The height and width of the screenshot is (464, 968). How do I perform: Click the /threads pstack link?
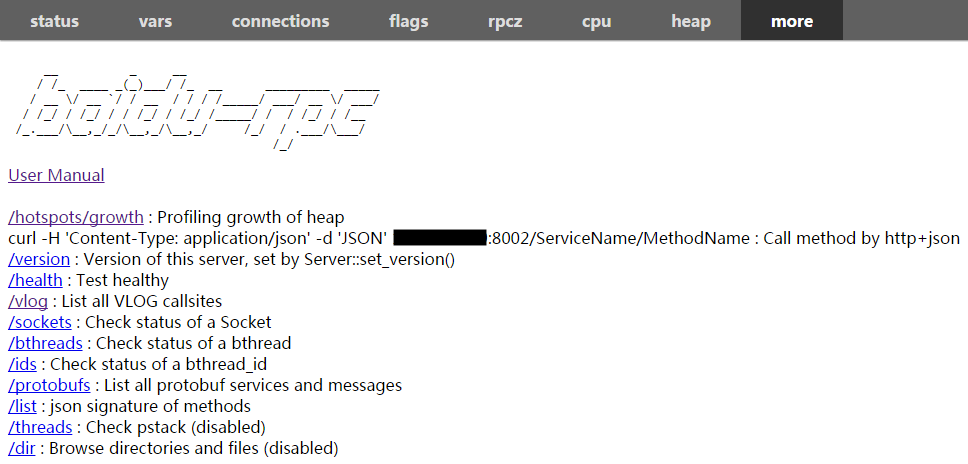coord(40,428)
